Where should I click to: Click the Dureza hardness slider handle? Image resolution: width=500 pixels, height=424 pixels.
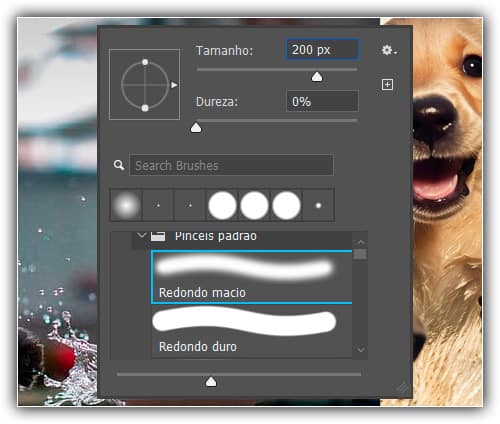coord(196,128)
